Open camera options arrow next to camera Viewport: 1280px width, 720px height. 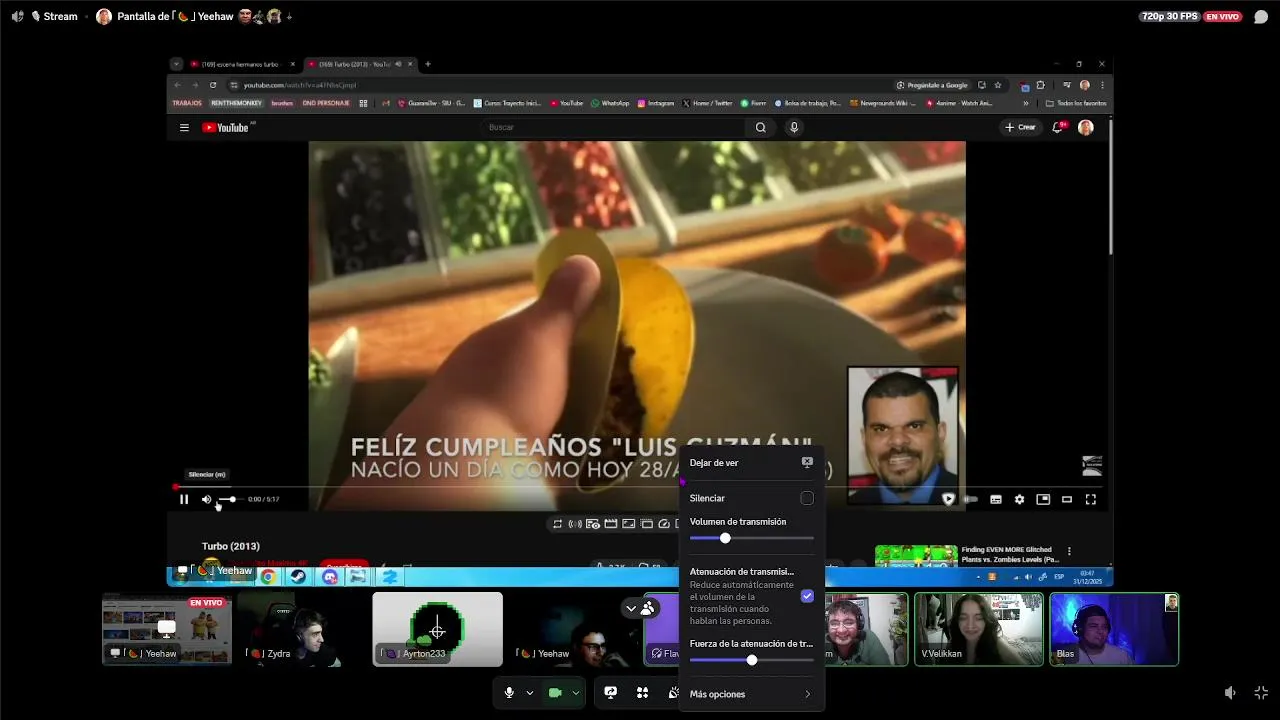click(x=575, y=693)
